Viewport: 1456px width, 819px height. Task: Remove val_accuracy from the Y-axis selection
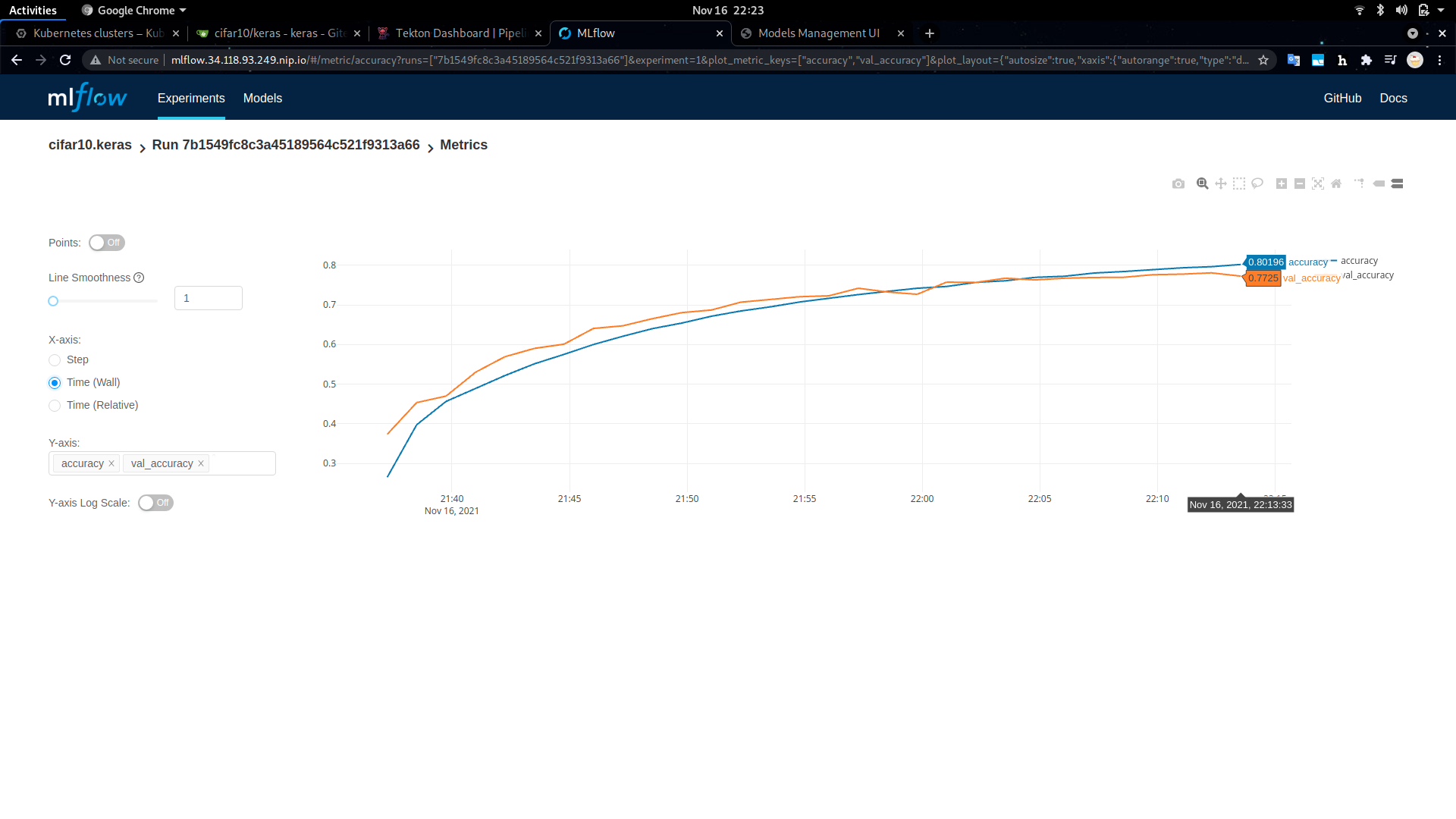tap(201, 463)
